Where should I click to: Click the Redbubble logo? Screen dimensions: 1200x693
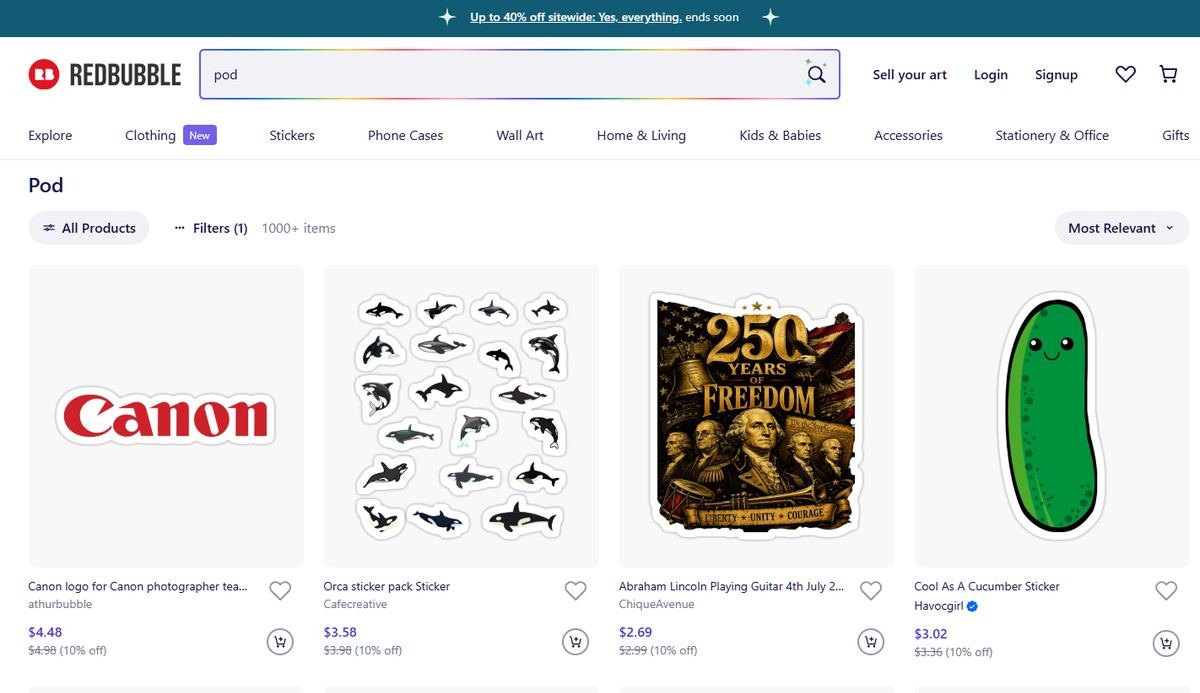click(x=105, y=74)
